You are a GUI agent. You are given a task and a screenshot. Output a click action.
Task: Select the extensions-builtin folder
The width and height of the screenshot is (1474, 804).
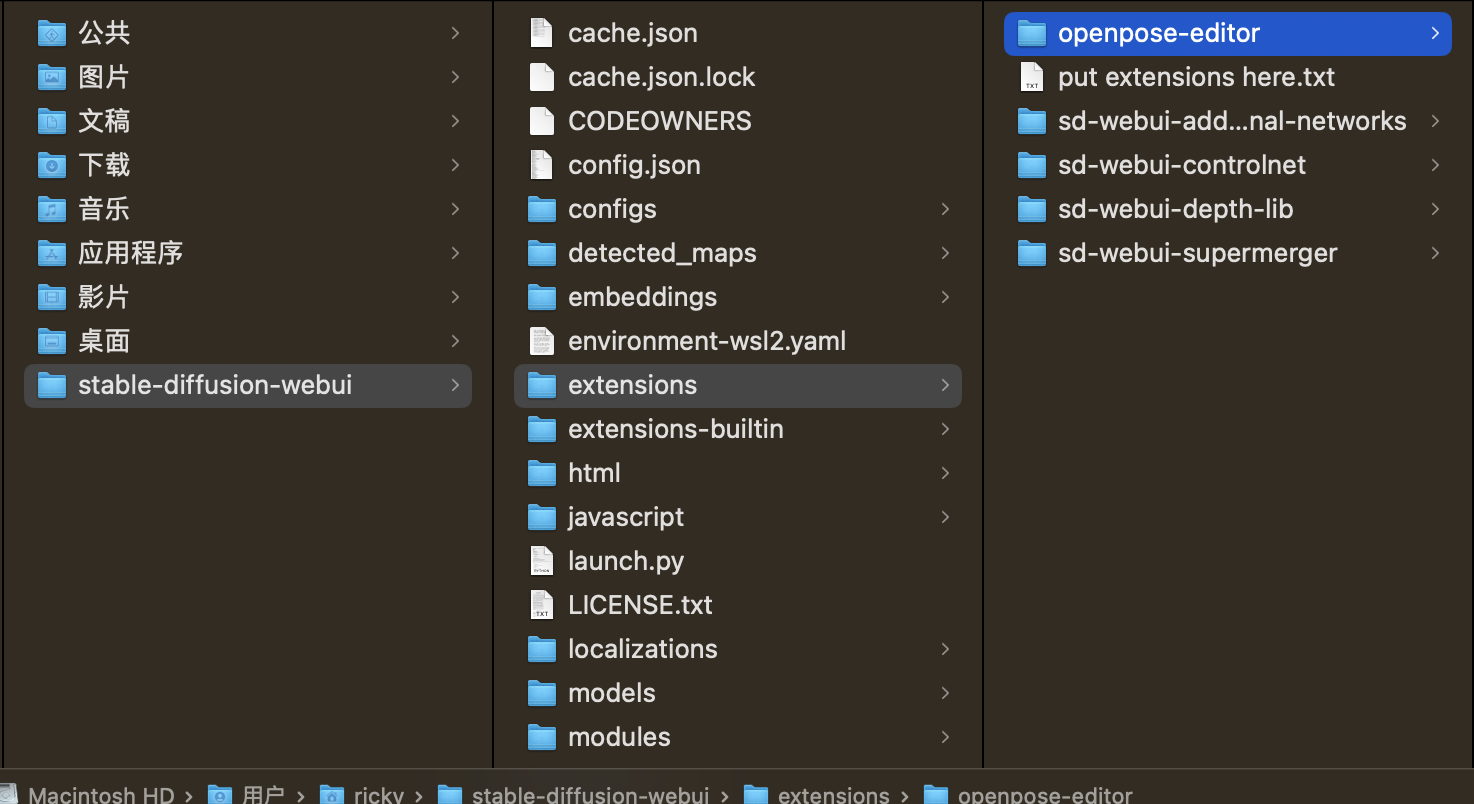point(675,429)
